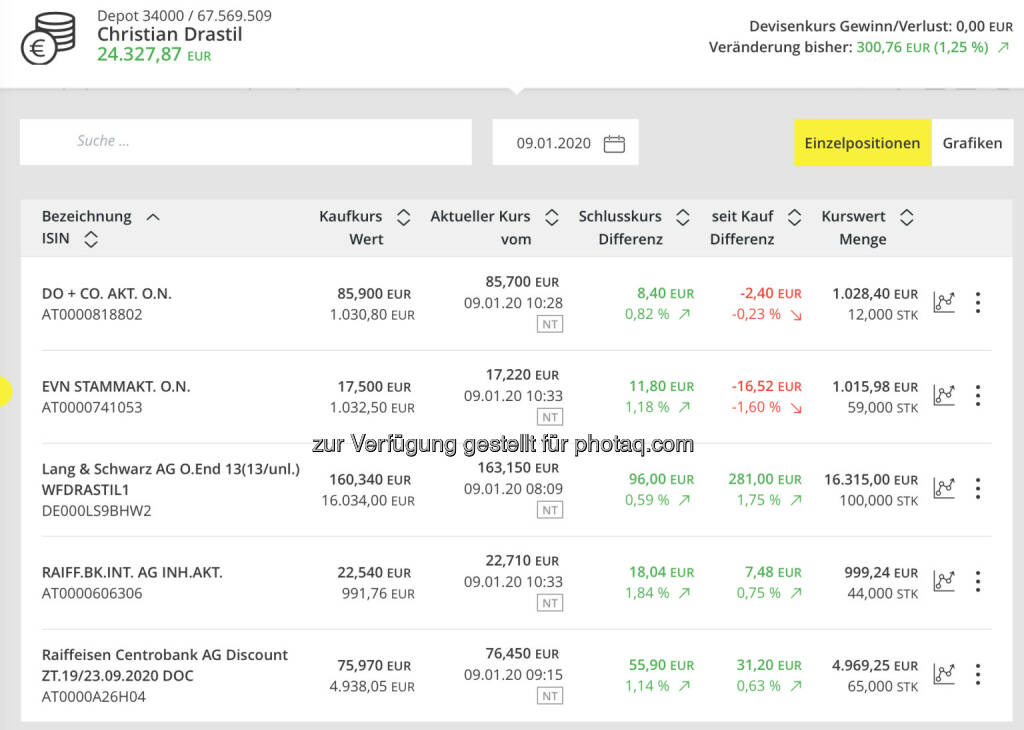1024x730 pixels.
Task: Open chart icon for EVN STAMMAKT. O.N.
Action: pyautogui.click(x=943, y=396)
